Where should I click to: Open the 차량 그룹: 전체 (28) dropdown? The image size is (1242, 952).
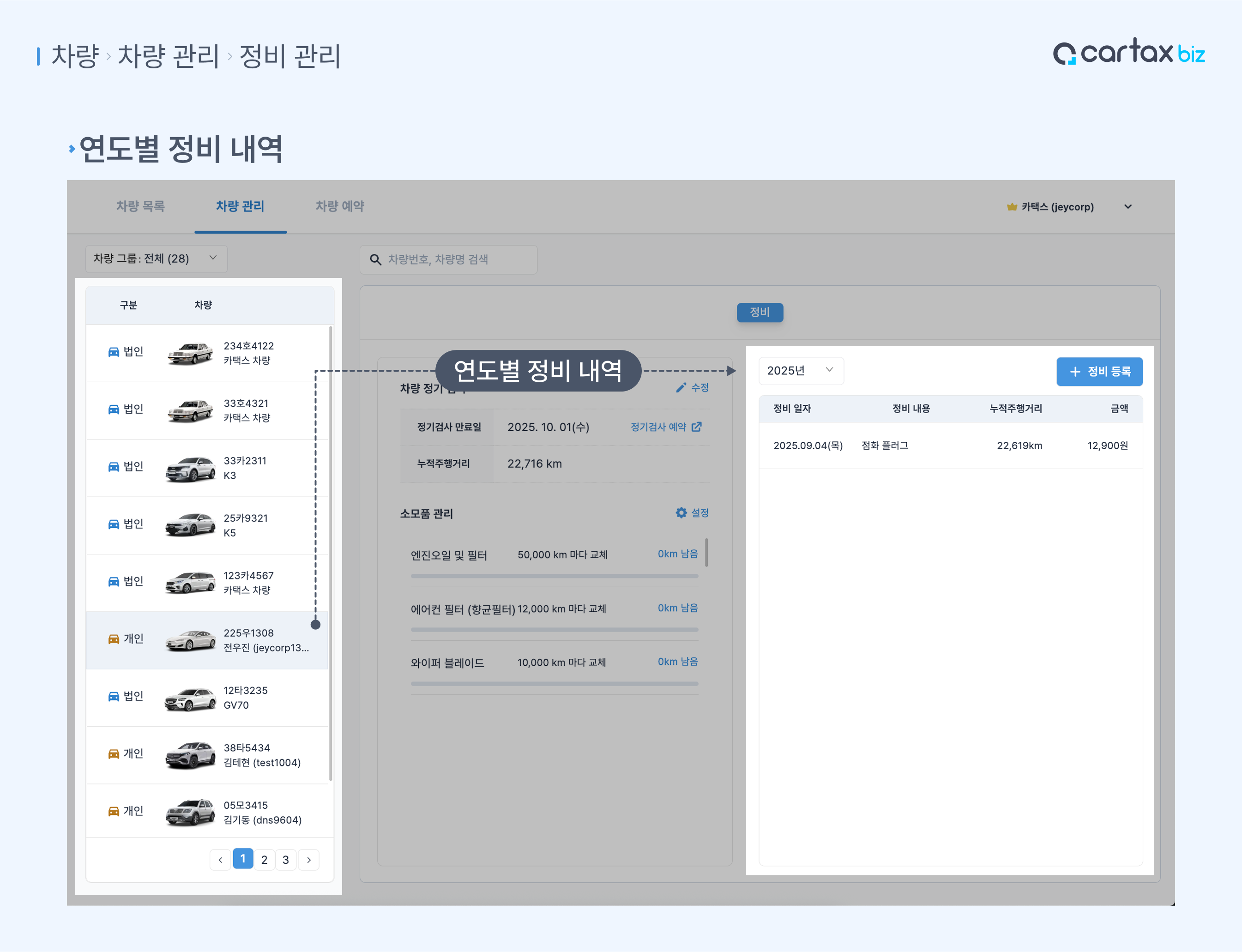(156, 259)
